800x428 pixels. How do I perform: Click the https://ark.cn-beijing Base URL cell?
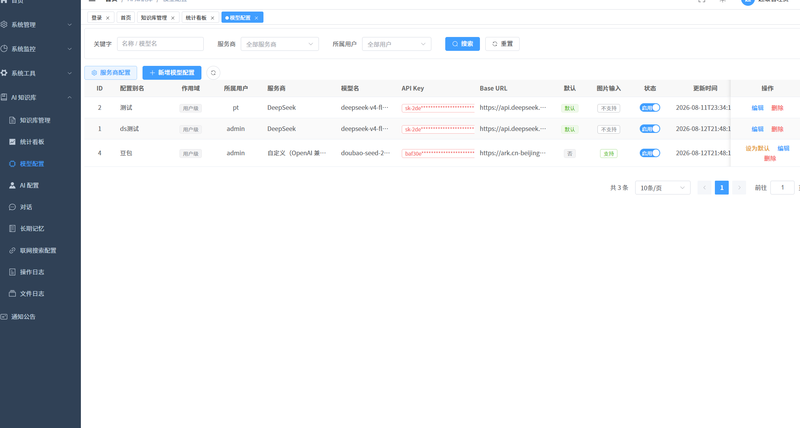513,153
